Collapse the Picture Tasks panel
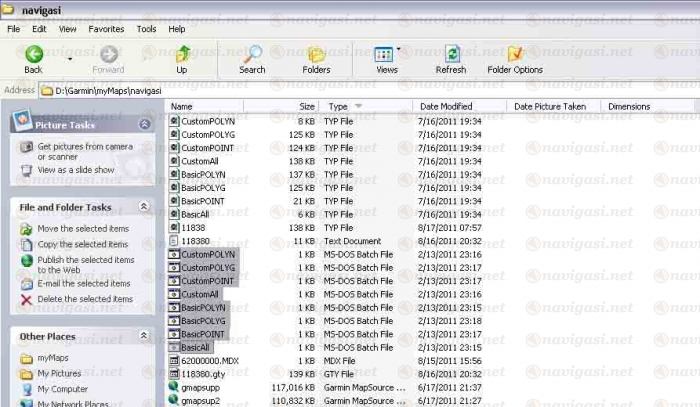Image resolution: width=700 pixels, height=407 pixels. click(144, 125)
